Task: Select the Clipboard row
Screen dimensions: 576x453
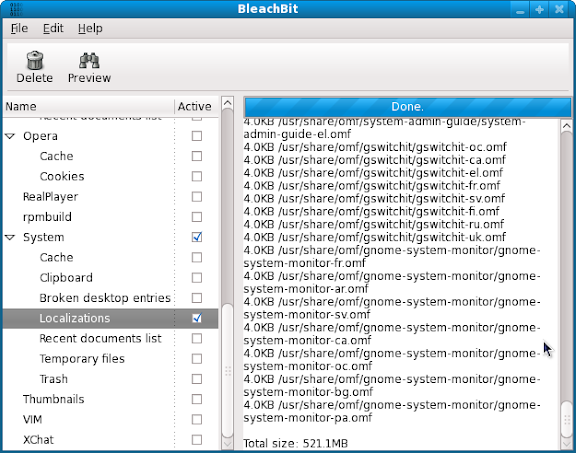Action: pos(111,277)
